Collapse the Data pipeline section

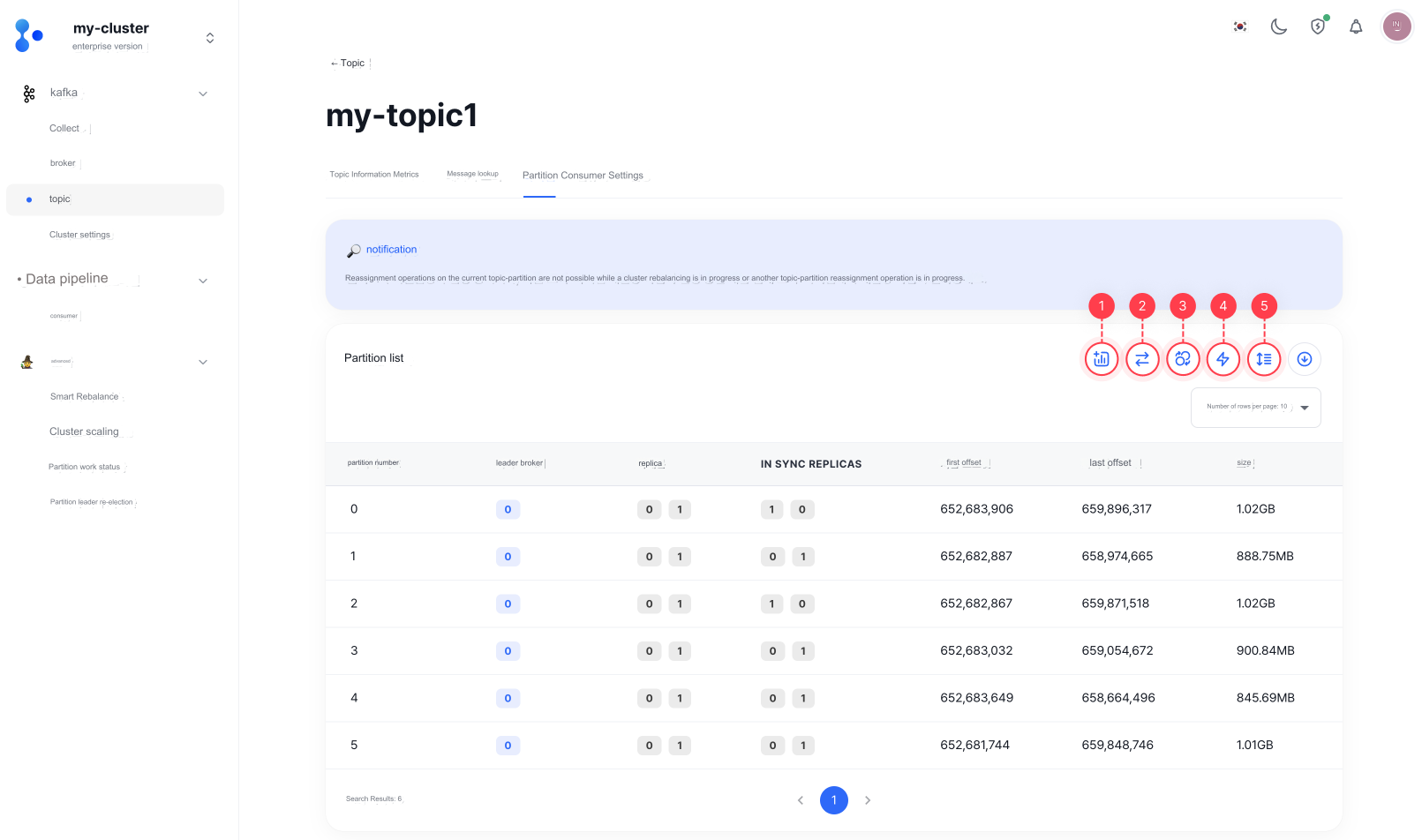(203, 281)
